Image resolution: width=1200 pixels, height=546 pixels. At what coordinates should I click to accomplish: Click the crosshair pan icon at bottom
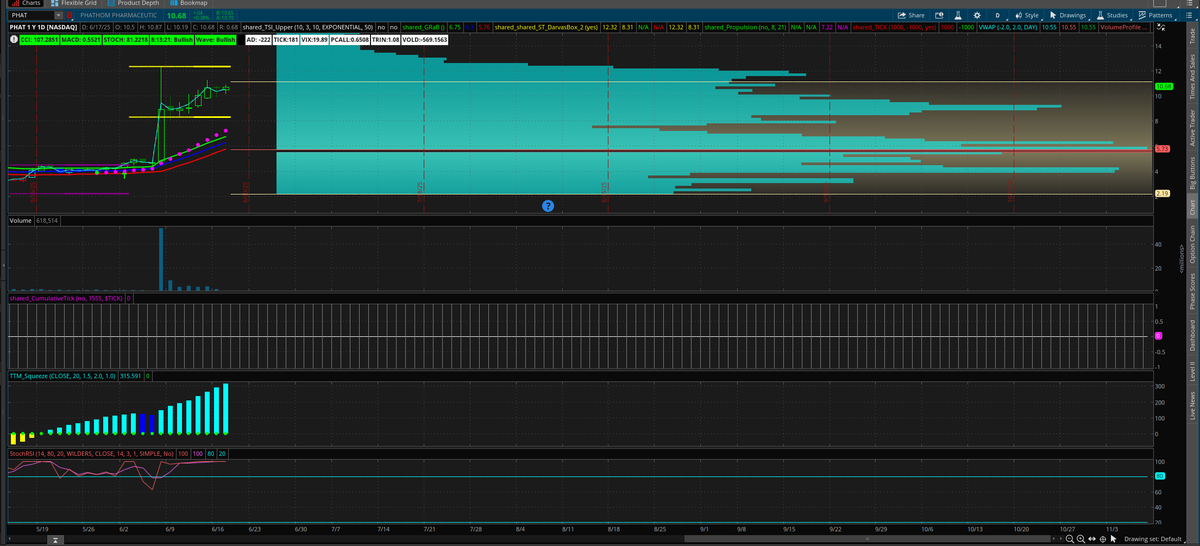pyautogui.click(x=1102, y=539)
